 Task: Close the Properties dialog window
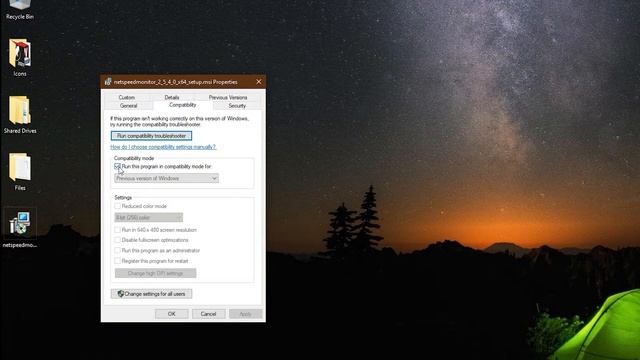point(259,82)
